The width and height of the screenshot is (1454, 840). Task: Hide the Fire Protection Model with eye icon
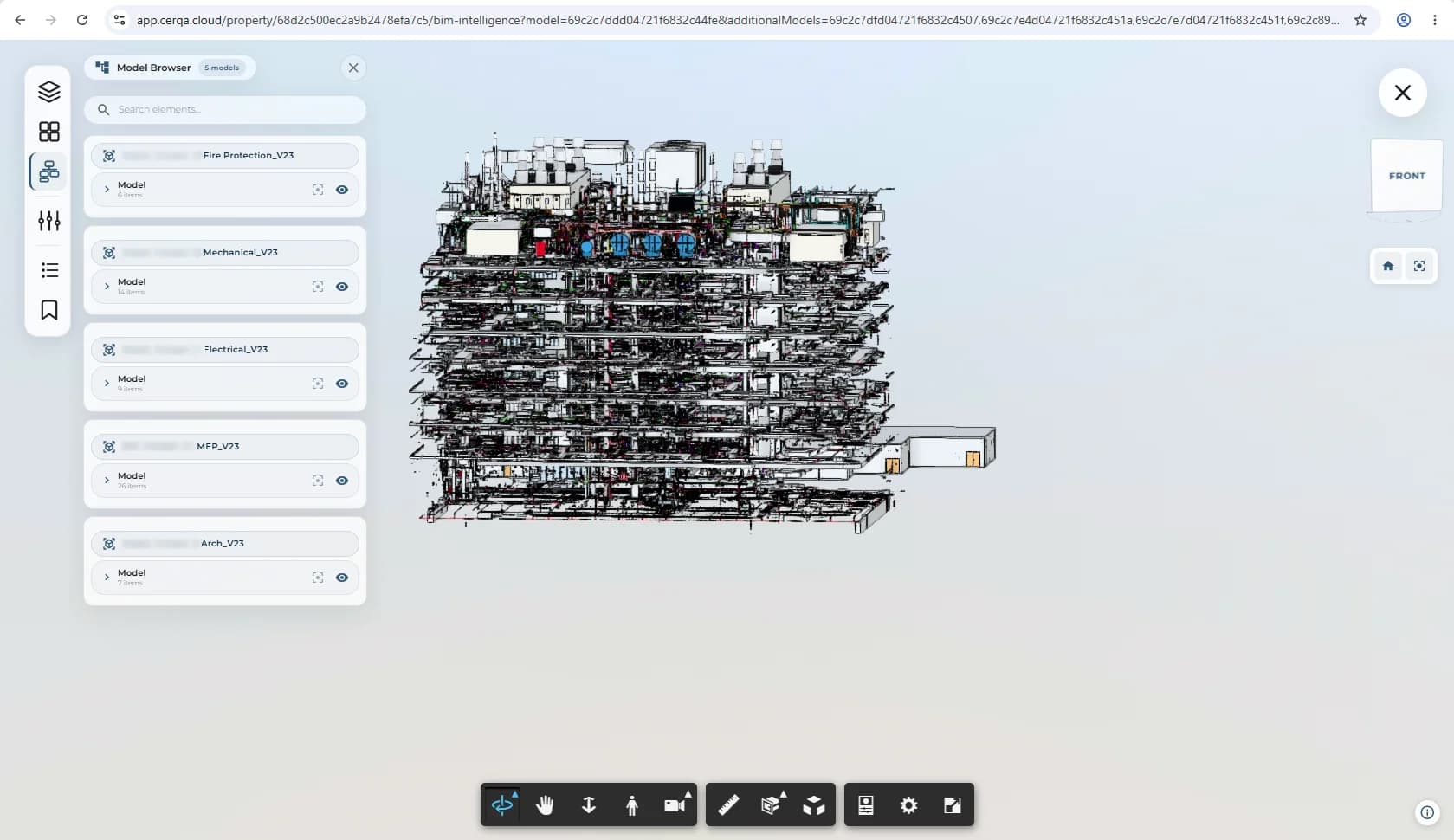coord(342,190)
